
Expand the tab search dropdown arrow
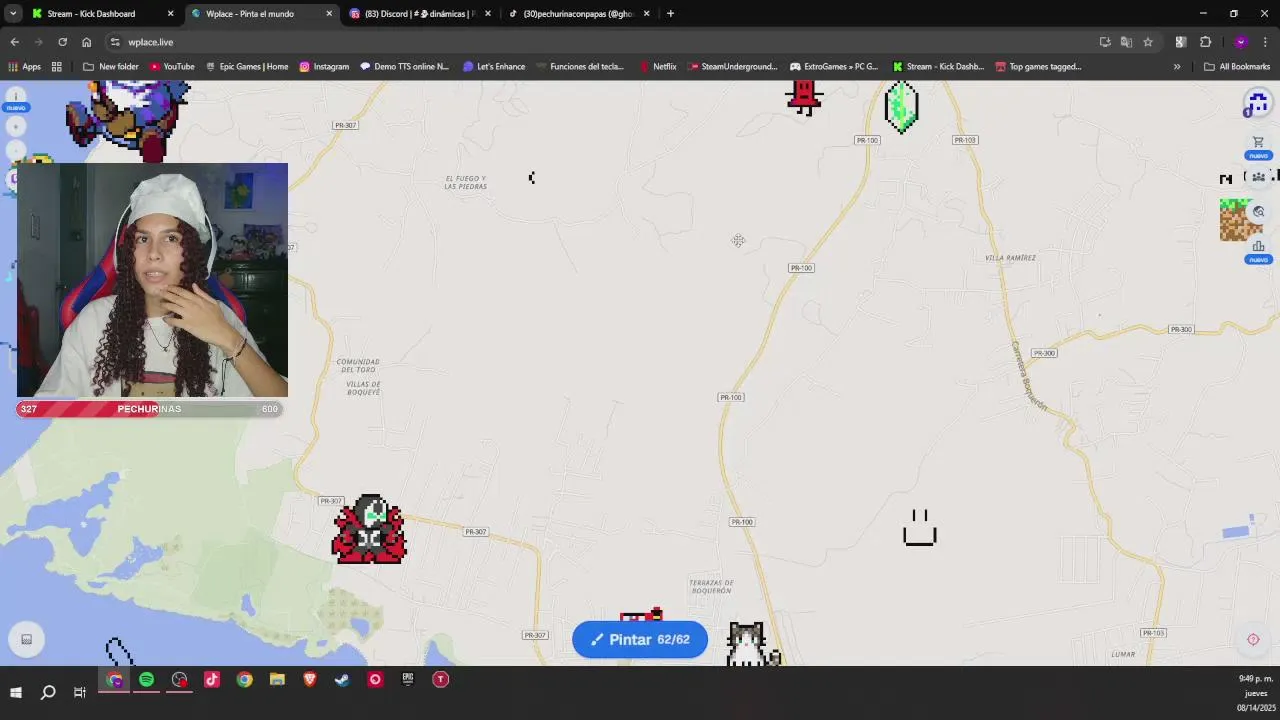tap(12, 14)
